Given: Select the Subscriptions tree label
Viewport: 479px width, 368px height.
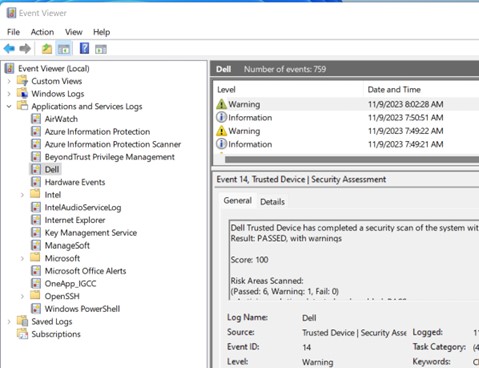Looking at the screenshot, I should click(x=56, y=334).
